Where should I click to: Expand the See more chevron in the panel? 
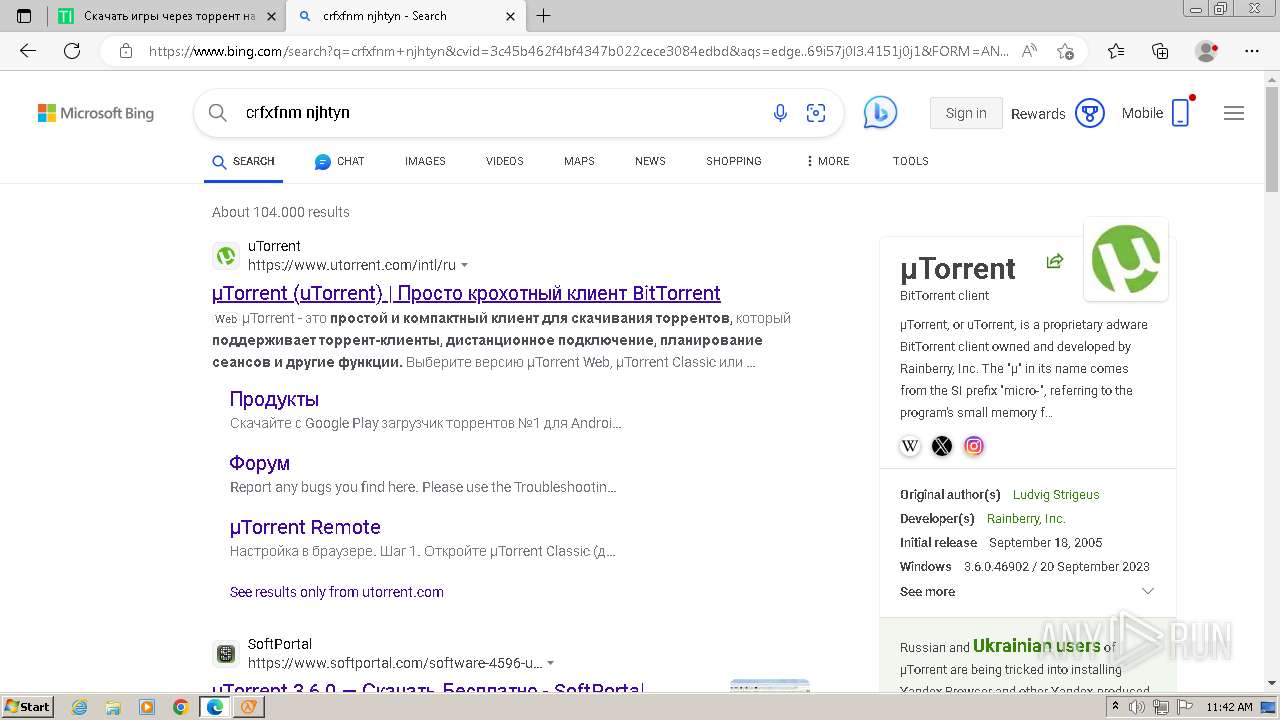point(1148,591)
